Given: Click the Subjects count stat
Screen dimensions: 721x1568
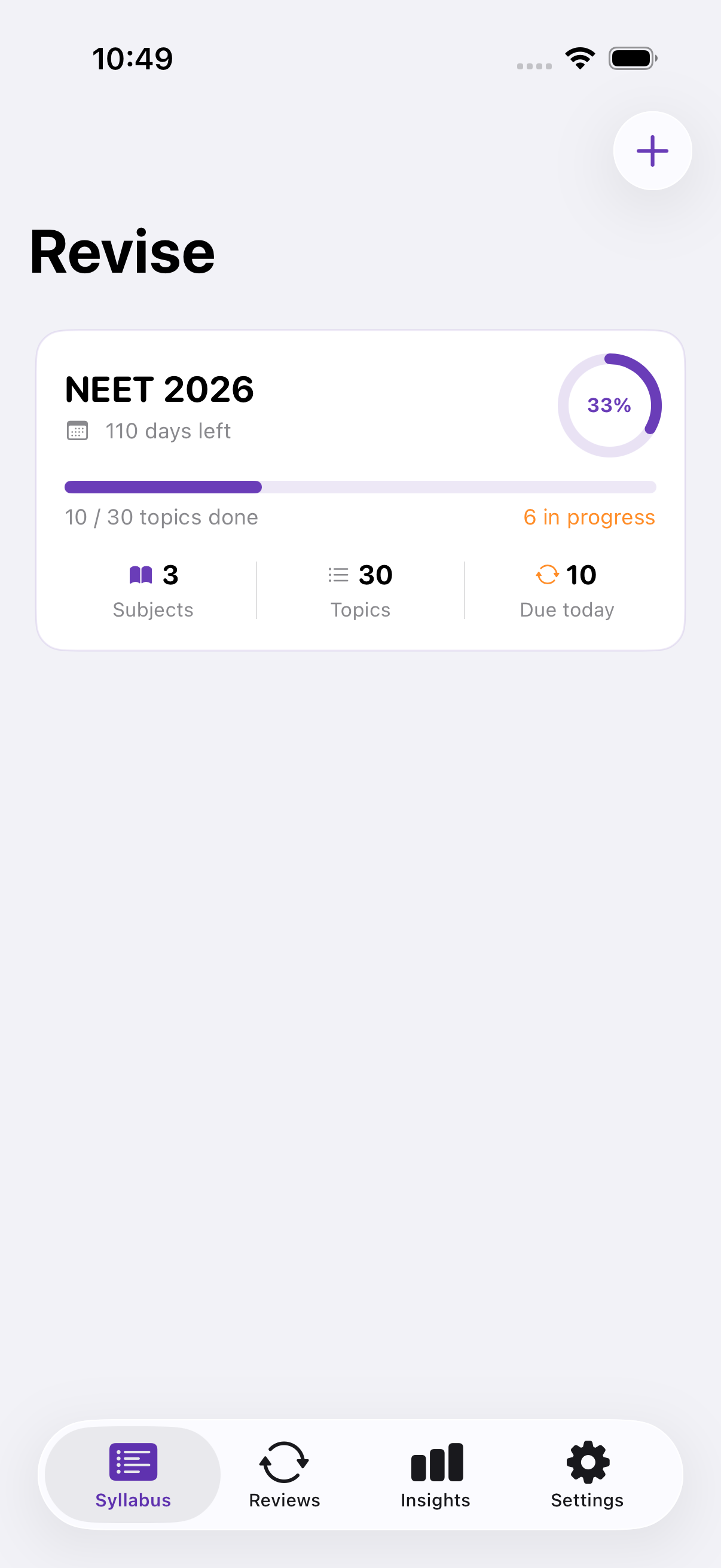Looking at the screenshot, I should [x=153, y=590].
